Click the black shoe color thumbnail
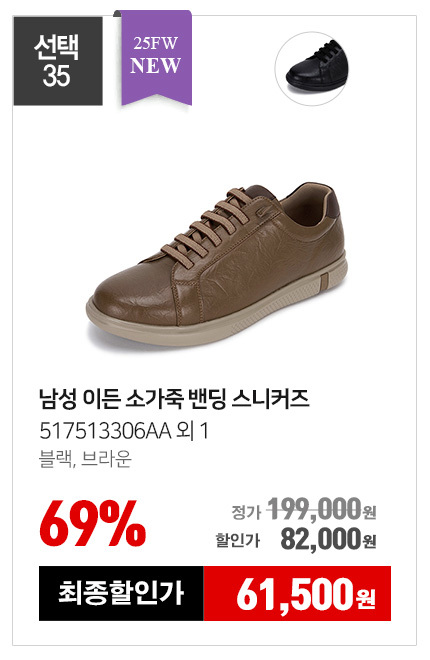430x660 pixels. tap(311, 68)
